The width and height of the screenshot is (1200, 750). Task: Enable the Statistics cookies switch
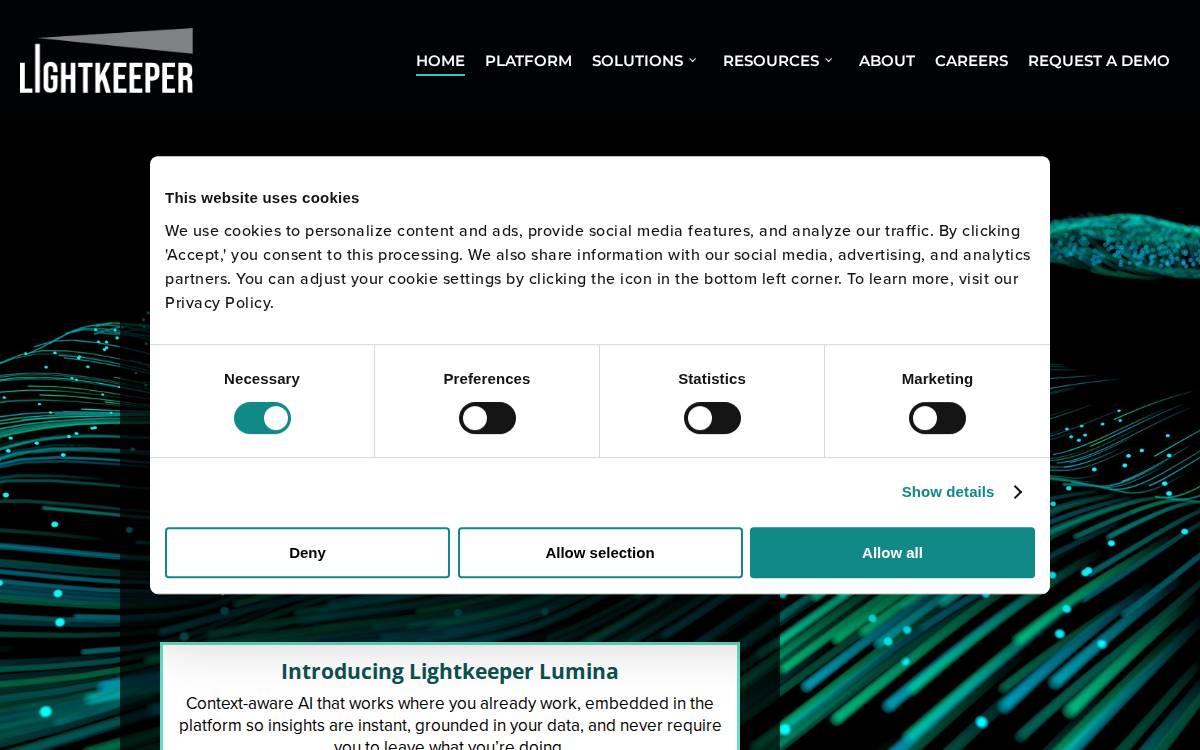[x=712, y=418]
